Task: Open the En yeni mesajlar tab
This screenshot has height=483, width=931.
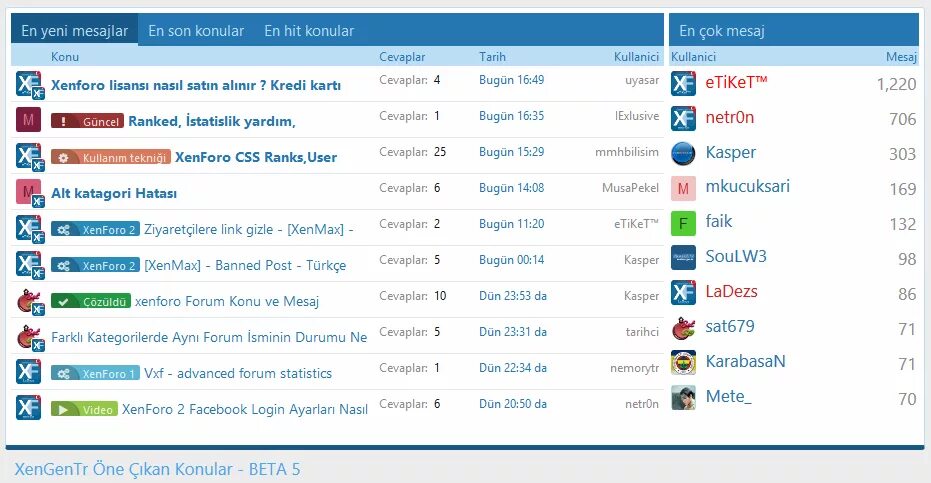Action: tap(74, 31)
